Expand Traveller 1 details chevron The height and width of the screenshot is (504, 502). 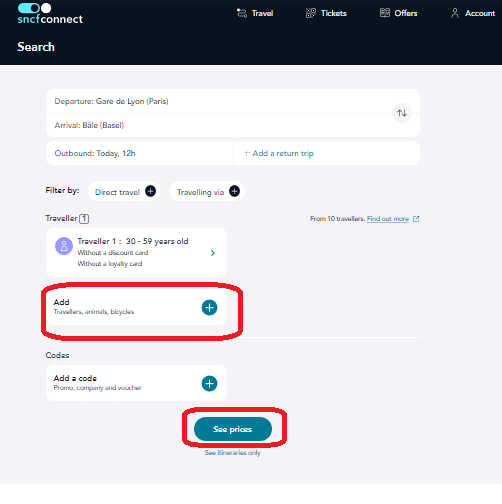coord(213,253)
